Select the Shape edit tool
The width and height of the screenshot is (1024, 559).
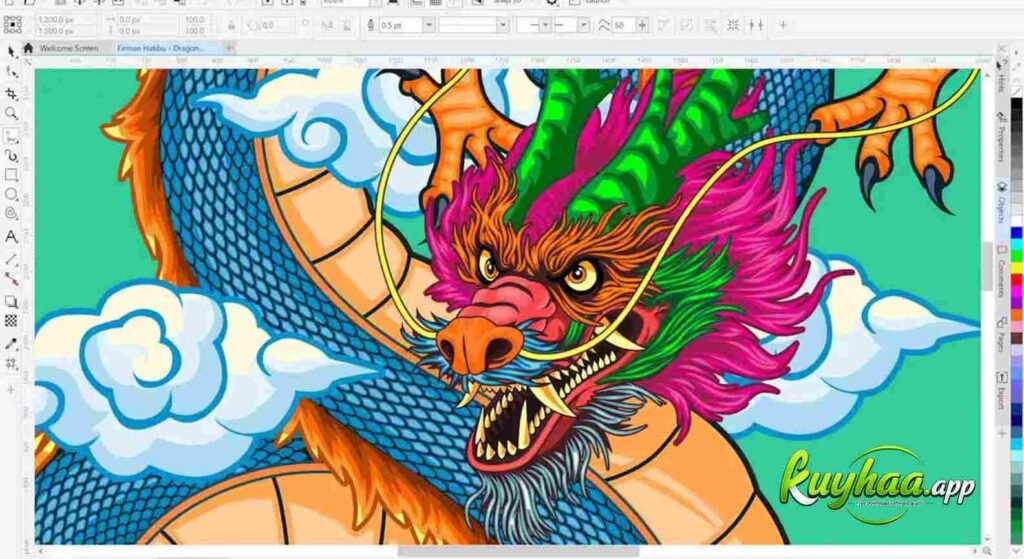click(x=11, y=72)
